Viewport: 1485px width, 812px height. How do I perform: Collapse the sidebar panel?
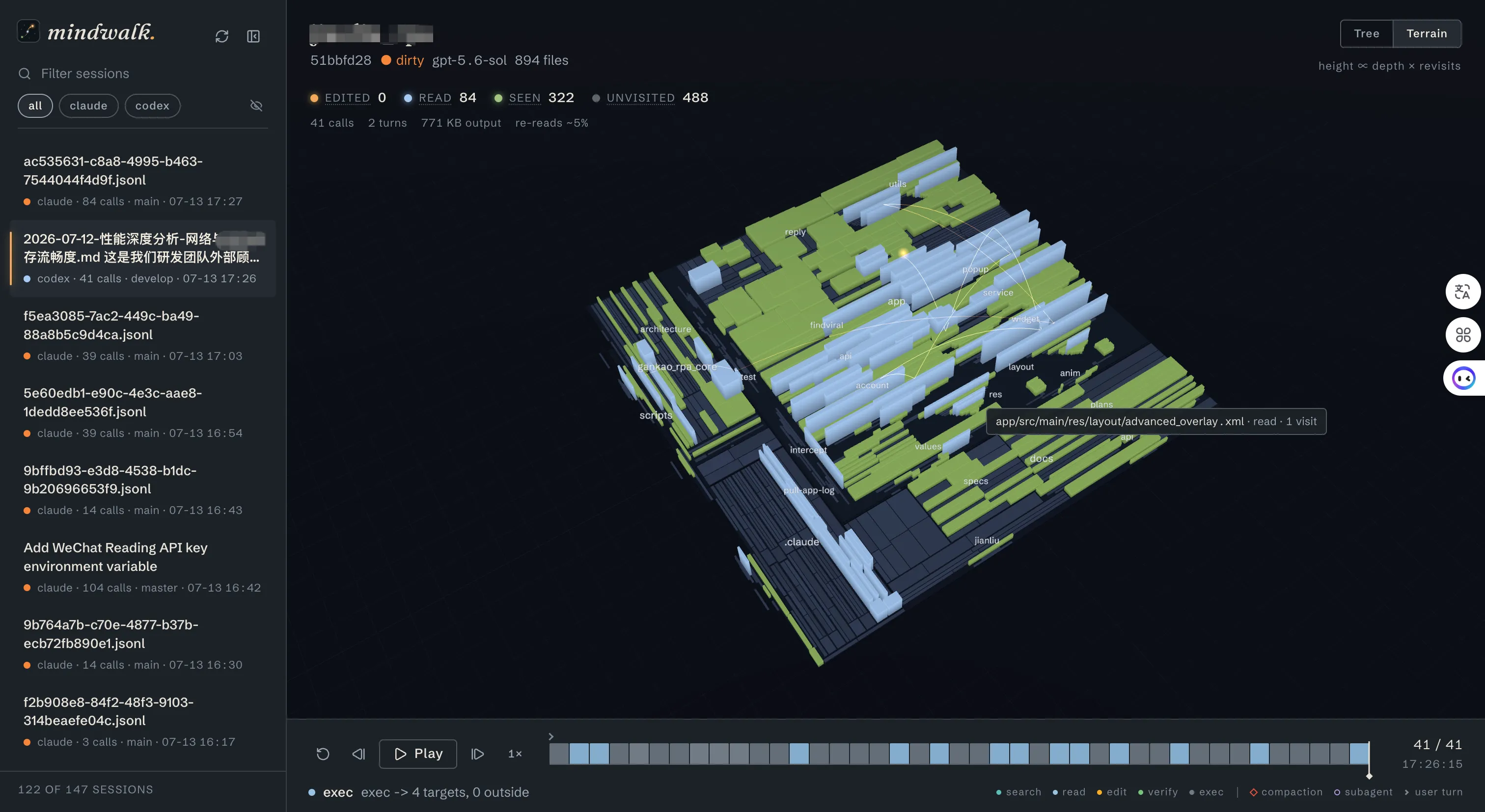(254, 36)
